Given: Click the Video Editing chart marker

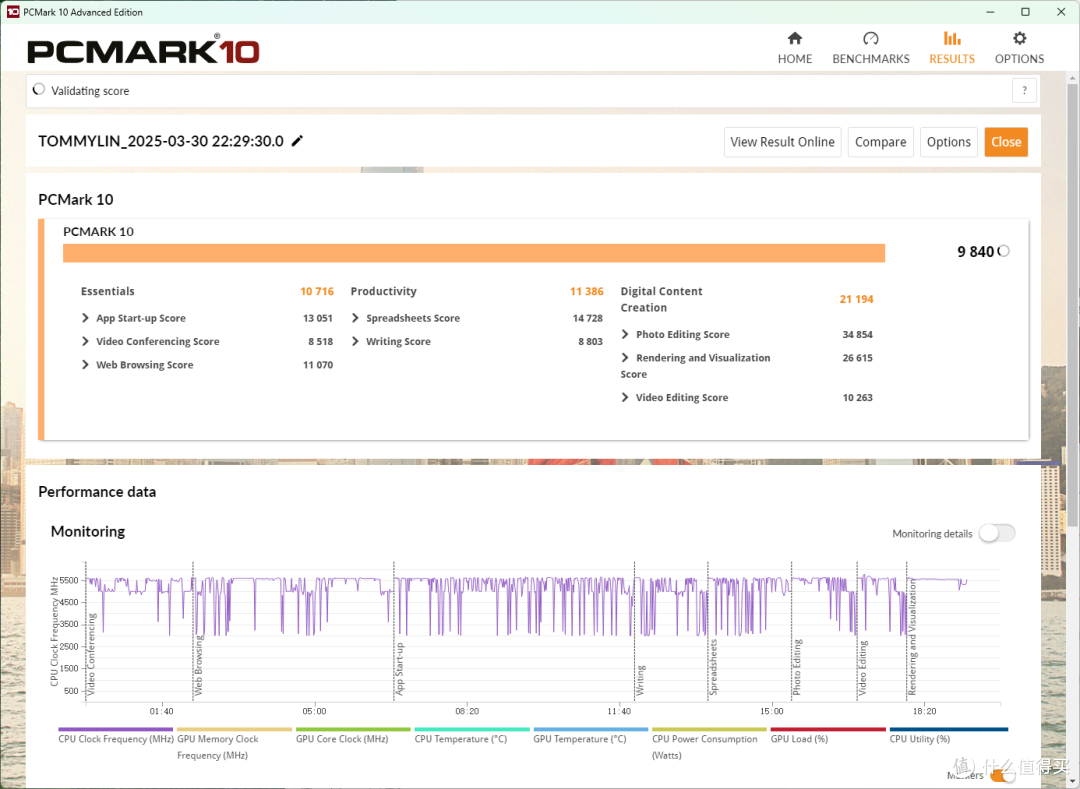Looking at the screenshot, I should [862, 668].
